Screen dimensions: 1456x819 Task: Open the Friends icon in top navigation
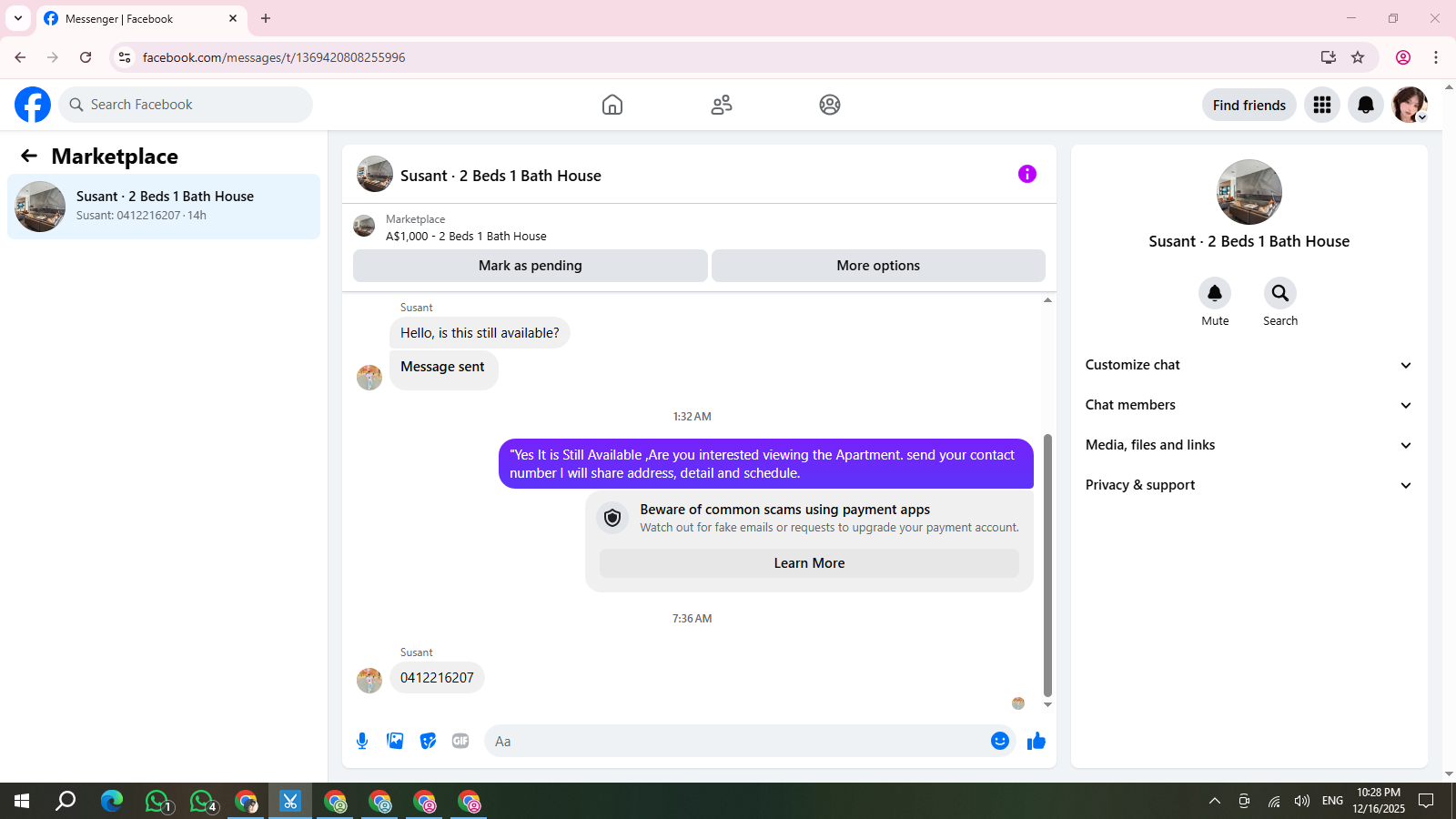click(x=722, y=105)
